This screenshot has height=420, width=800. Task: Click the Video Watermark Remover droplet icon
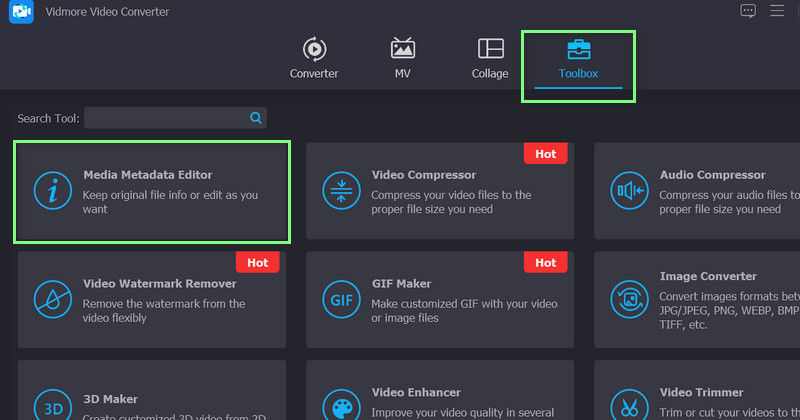[53, 299]
